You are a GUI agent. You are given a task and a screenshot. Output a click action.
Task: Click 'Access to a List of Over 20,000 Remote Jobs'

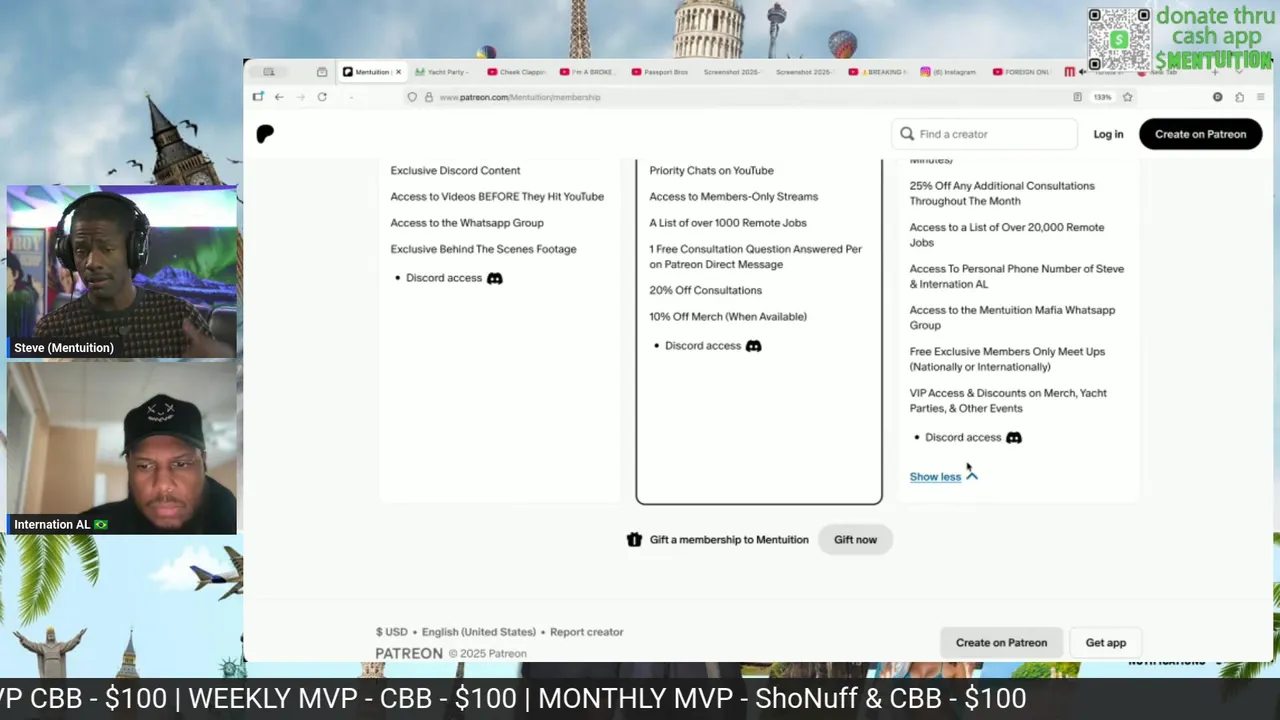1007,235
